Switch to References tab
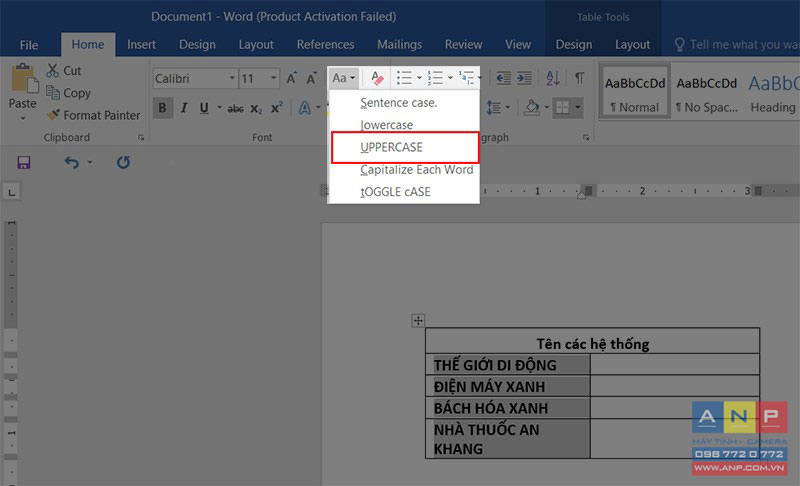 (326, 45)
